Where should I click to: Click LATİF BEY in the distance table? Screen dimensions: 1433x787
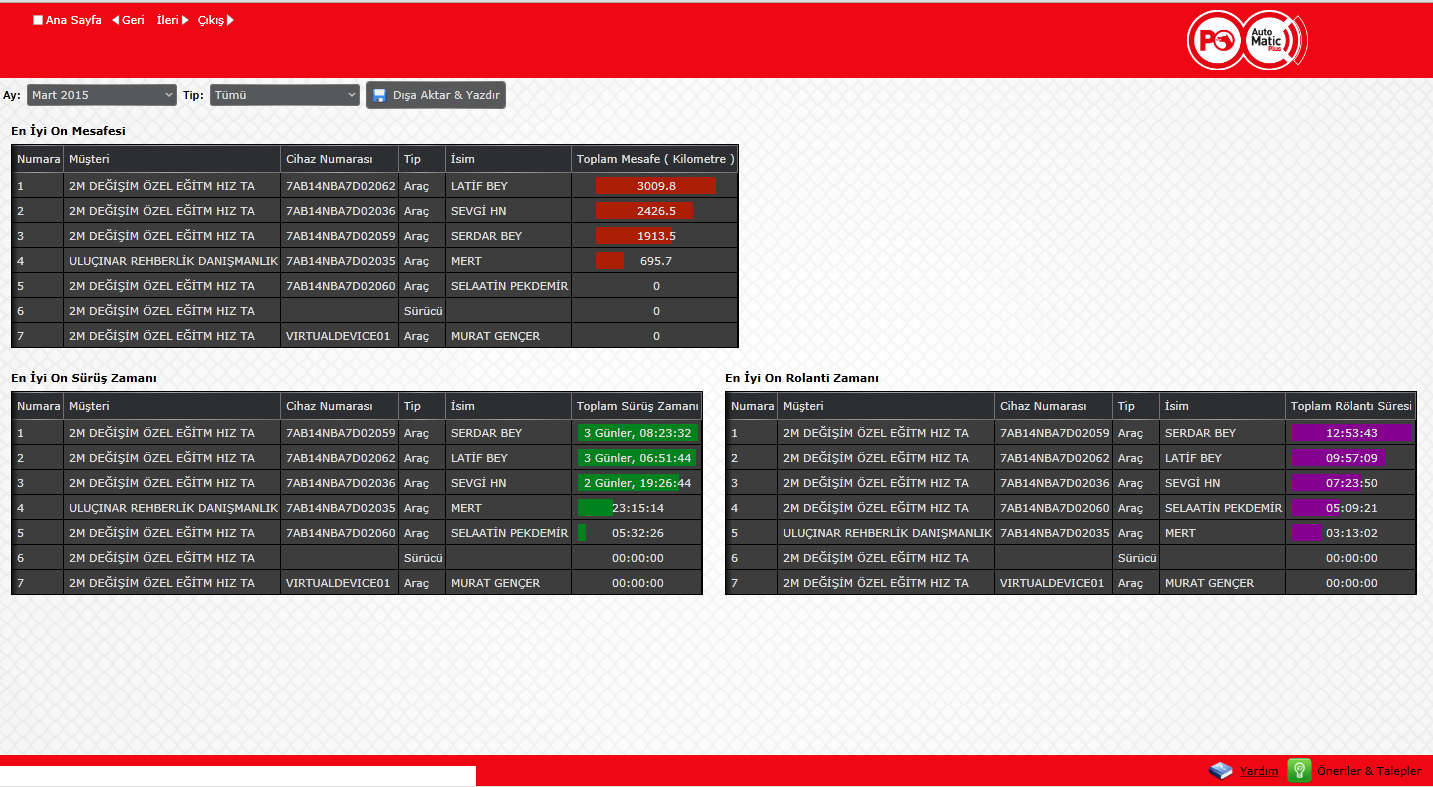tap(479, 186)
